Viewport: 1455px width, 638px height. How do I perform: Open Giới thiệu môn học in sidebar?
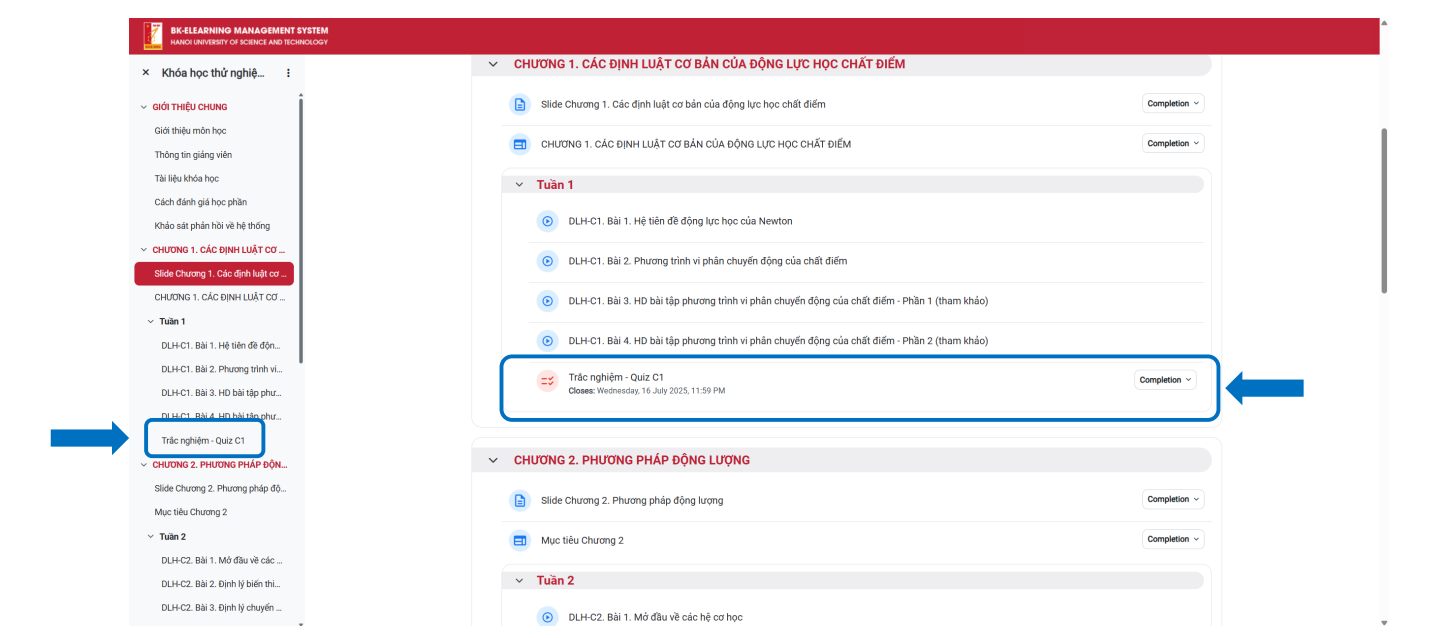click(190, 131)
